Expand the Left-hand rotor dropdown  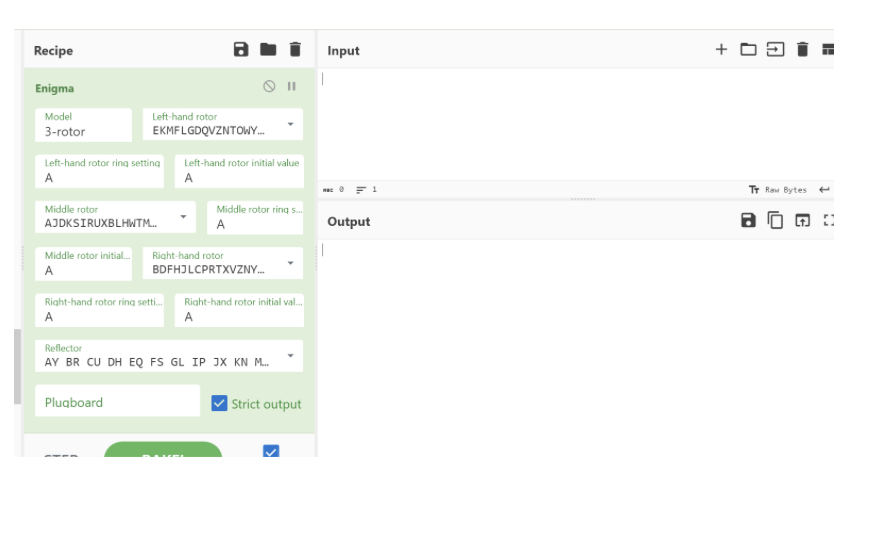point(290,125)
